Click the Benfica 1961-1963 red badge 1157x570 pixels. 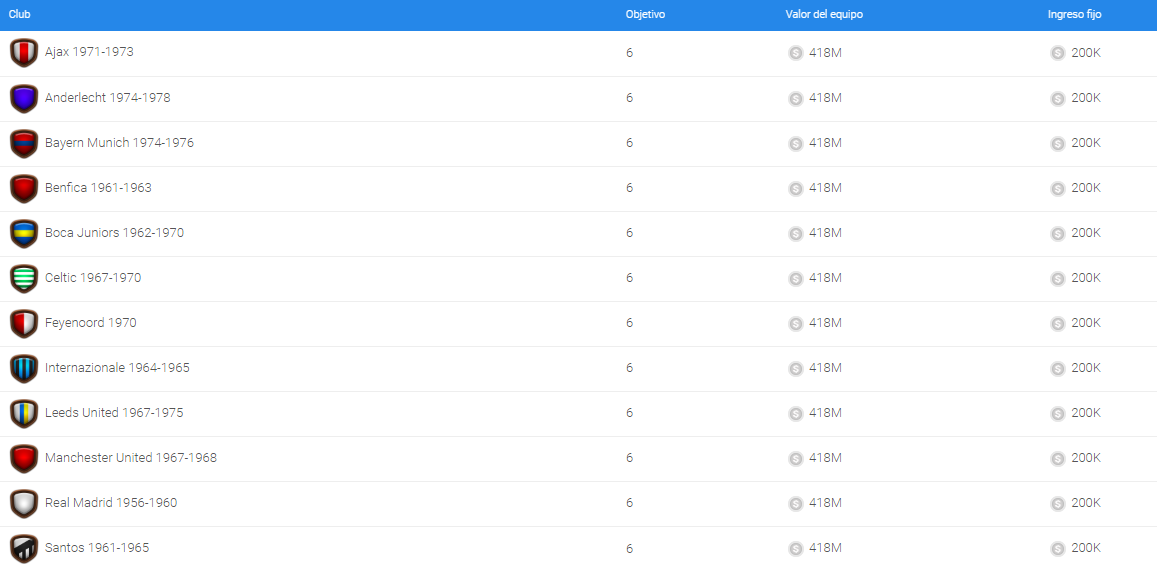click(x=24, y=188)
